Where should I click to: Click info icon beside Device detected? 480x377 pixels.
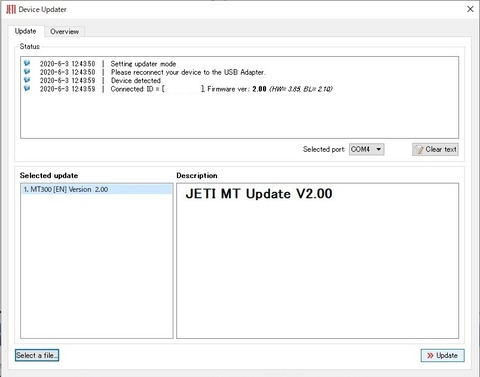[x=27, y=80]
